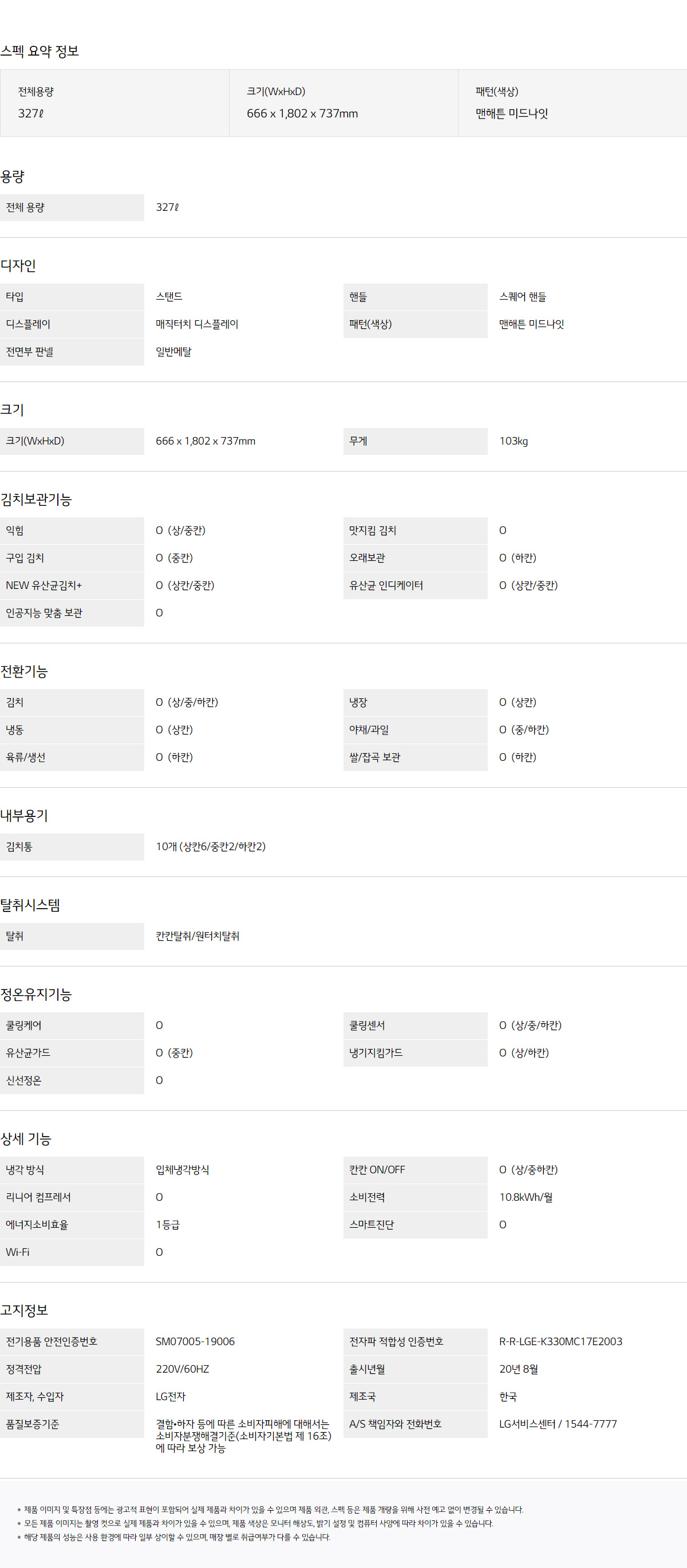Click the 에너지소비효율 1등급 value

tap(167, 1225)
